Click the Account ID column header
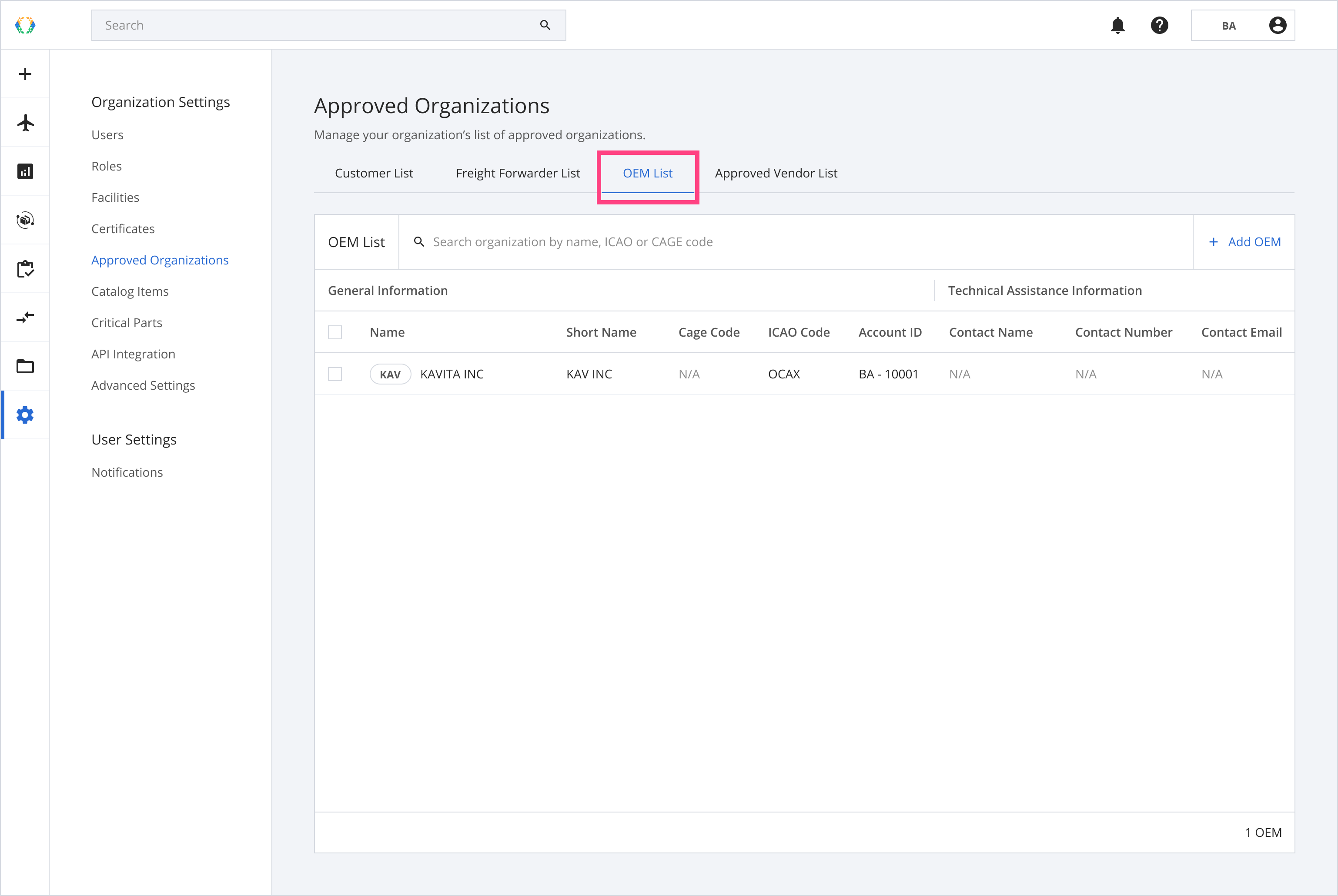The height and width of the screenshot is (896, 1338). [890, 332]
